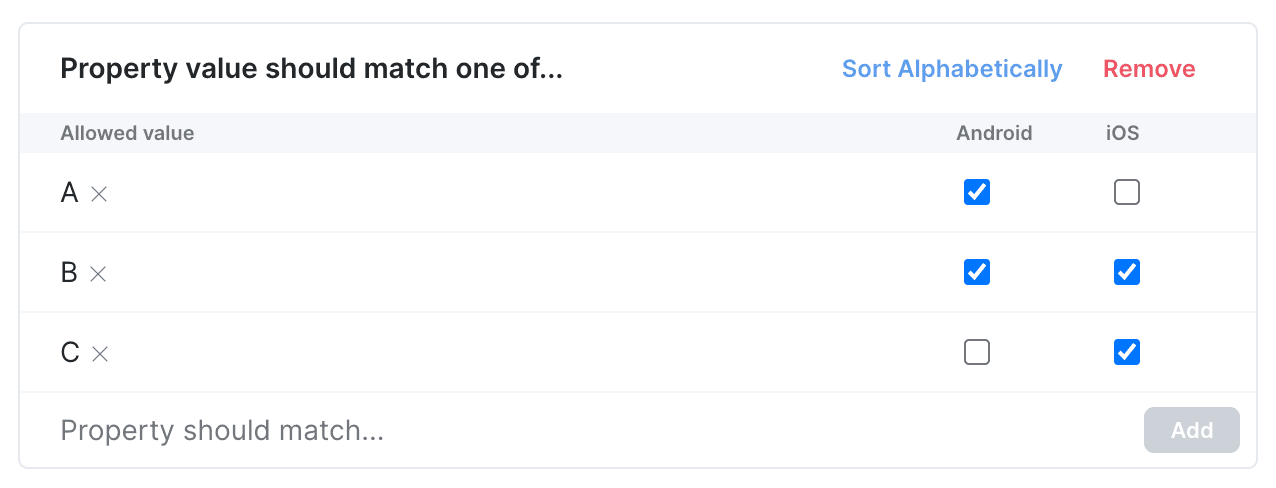Screen dimensions: 1276x488
Task: Disable Android for value B
Action: (976, 272)
